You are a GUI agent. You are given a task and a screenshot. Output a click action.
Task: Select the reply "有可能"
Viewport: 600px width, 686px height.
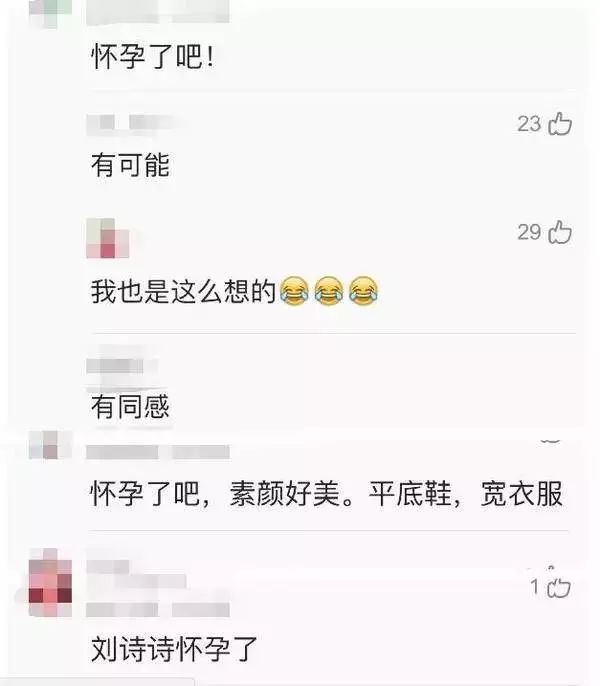tap(130, 165)
